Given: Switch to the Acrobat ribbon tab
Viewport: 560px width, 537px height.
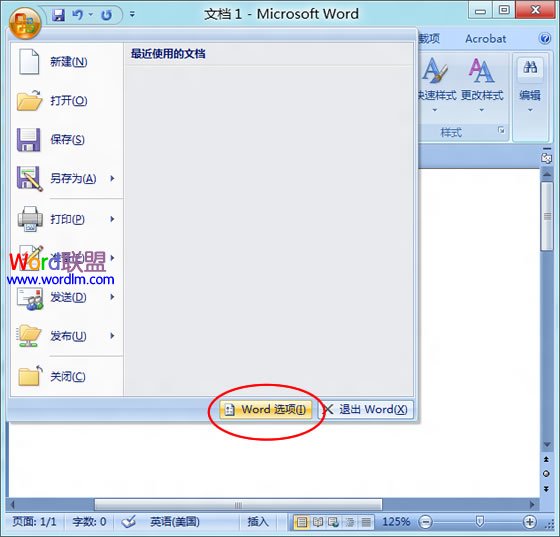Looking at the screenshot, I should click(x=485, y=39).
